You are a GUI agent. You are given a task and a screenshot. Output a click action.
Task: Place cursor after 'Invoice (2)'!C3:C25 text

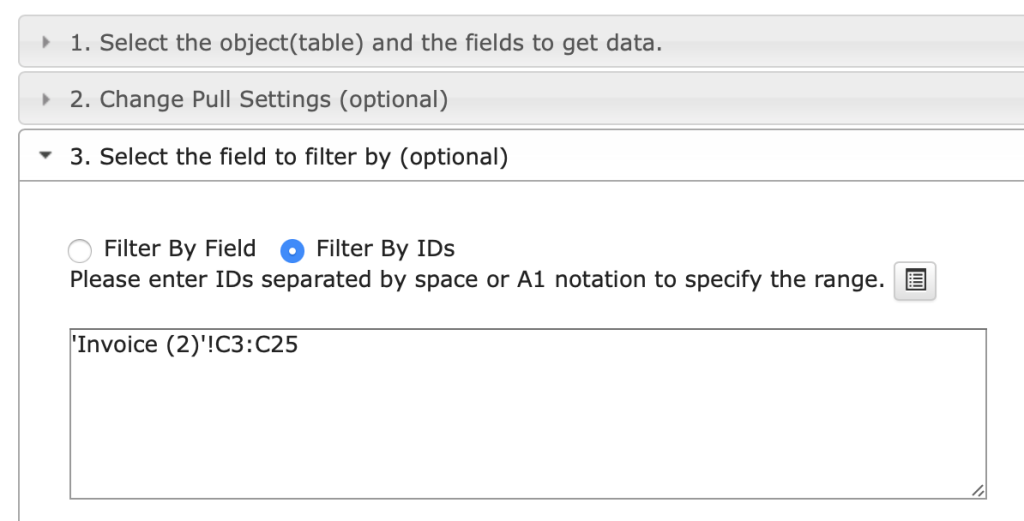coord(300,345)
